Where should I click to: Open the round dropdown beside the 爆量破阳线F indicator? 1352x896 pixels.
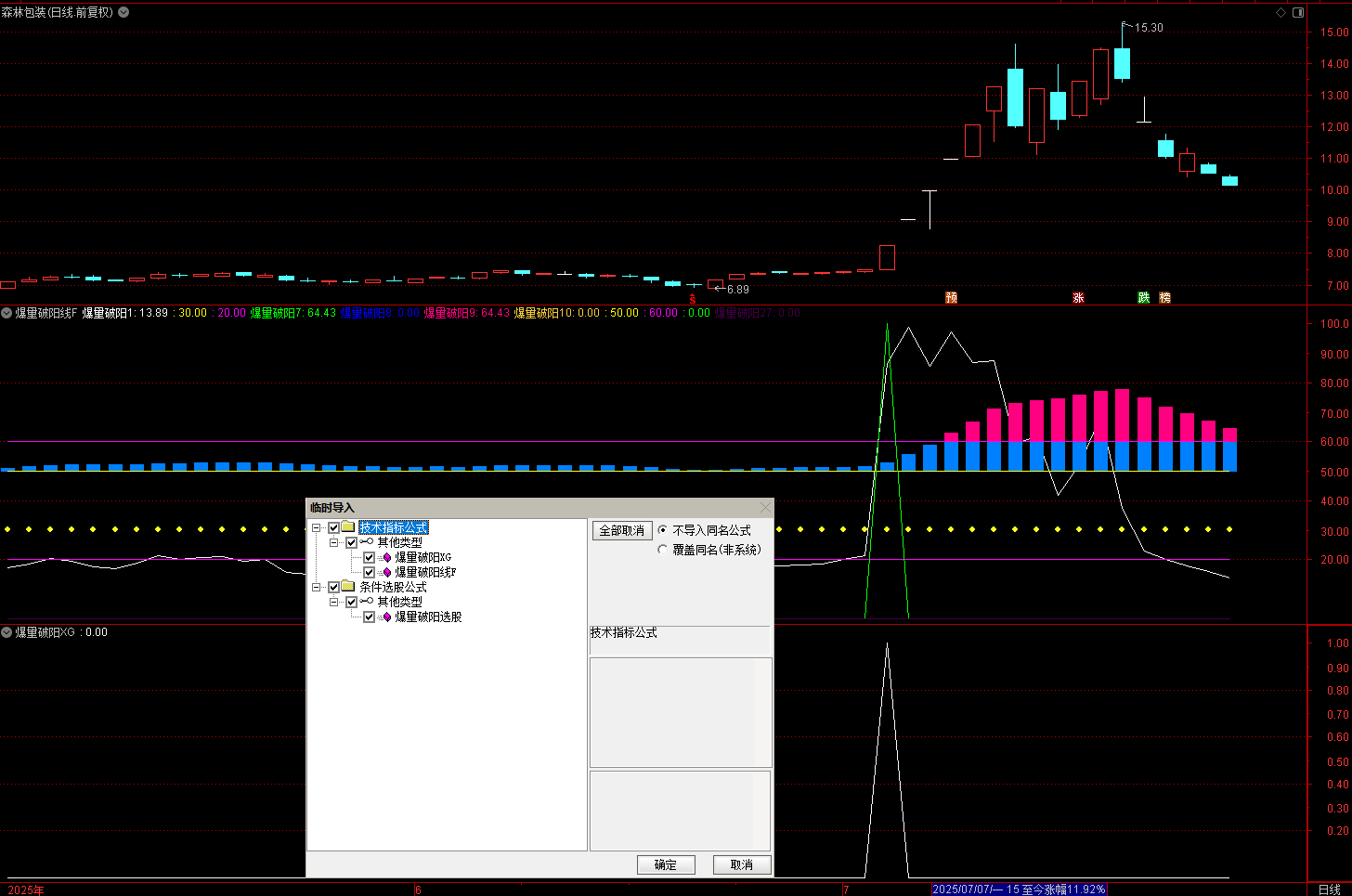(x=6, y=313)
